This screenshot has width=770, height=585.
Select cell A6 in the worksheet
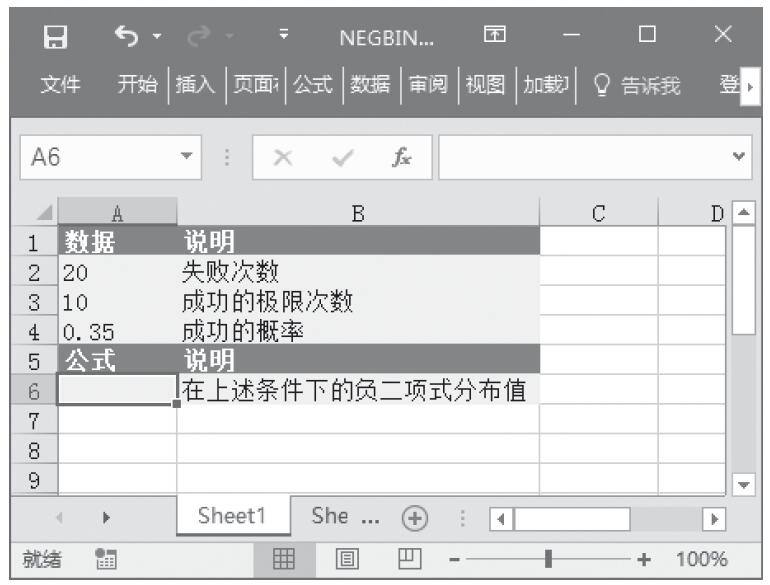click(x=117, y=390)
